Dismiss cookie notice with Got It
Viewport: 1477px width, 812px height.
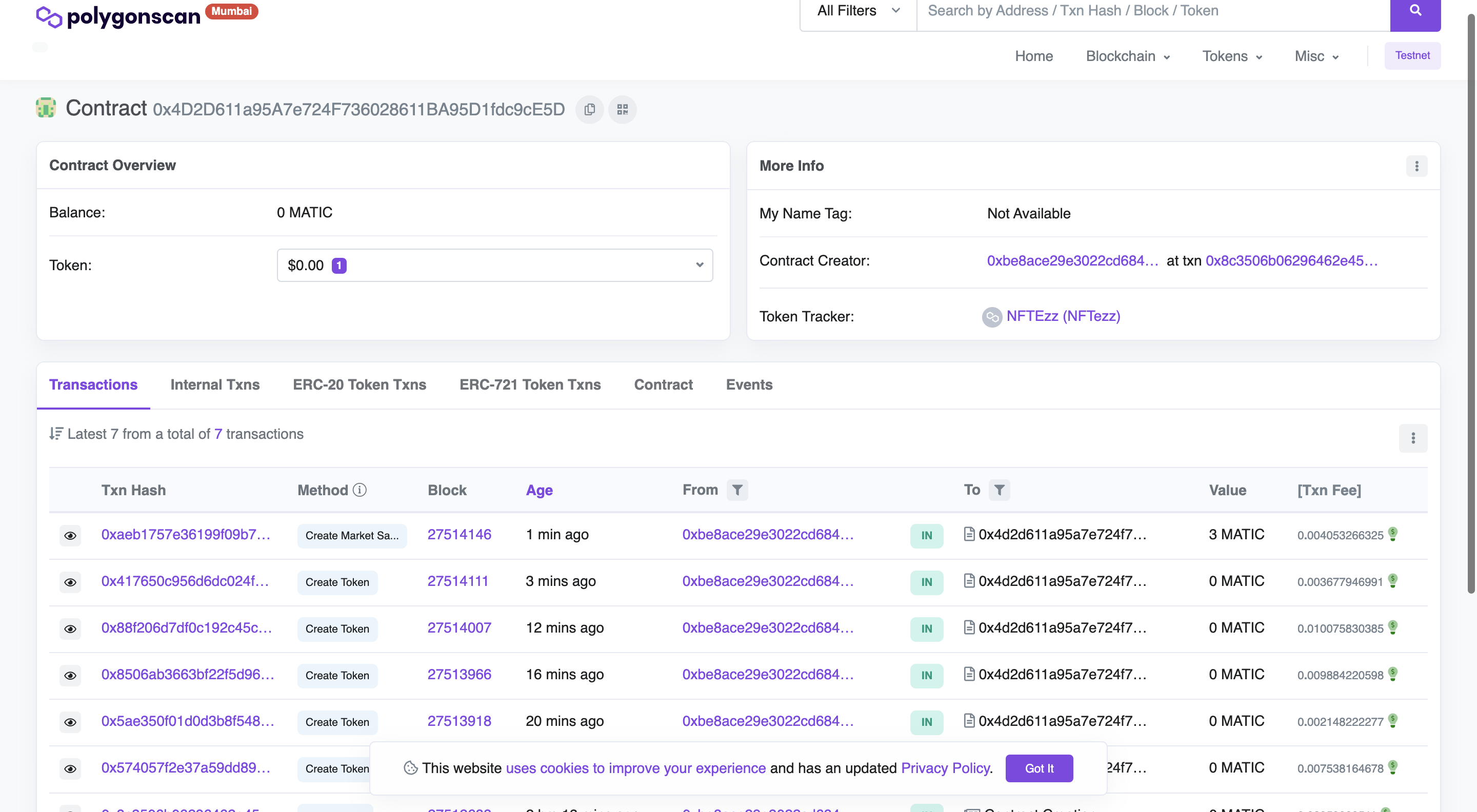pyautogui.click(x=1039, y=768)
